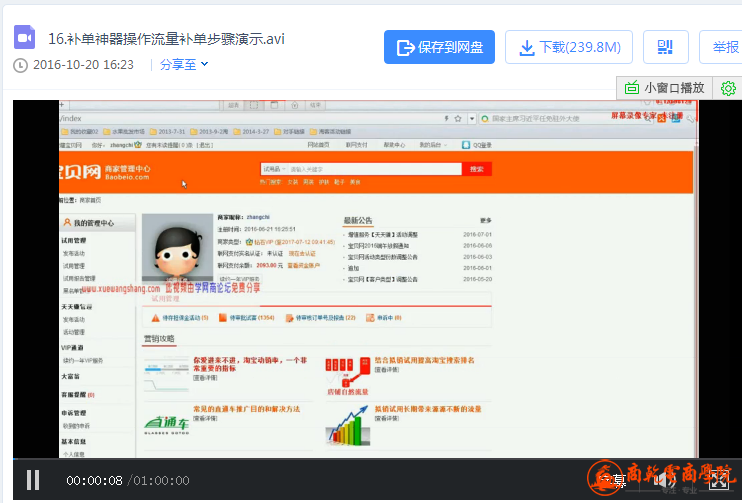
Task: Seek using the thin video progress bar
Action: pyautogui.click(x=377, y=459)
